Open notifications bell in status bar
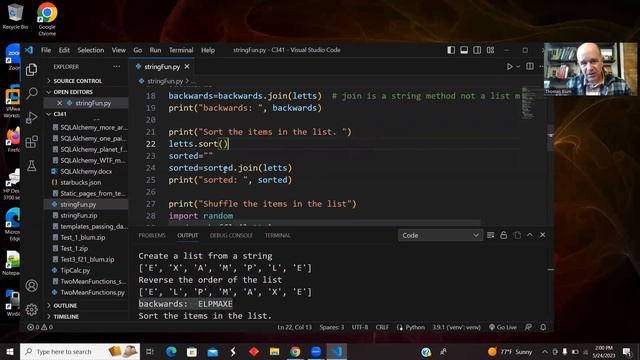Viewport: 640px width, 360px height. tap(543, 327)
